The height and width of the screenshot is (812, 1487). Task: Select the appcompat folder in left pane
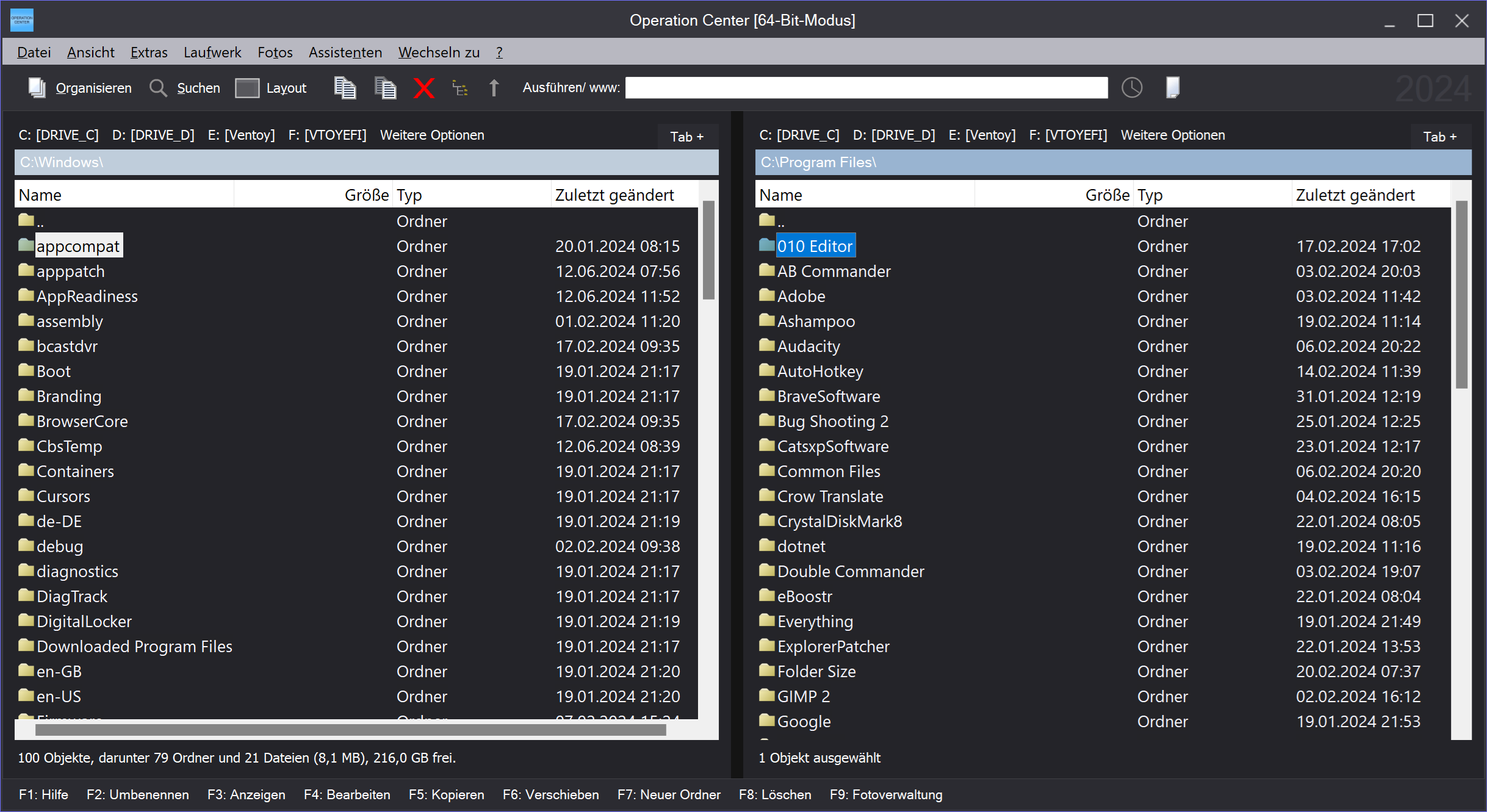tap(78, 245)
